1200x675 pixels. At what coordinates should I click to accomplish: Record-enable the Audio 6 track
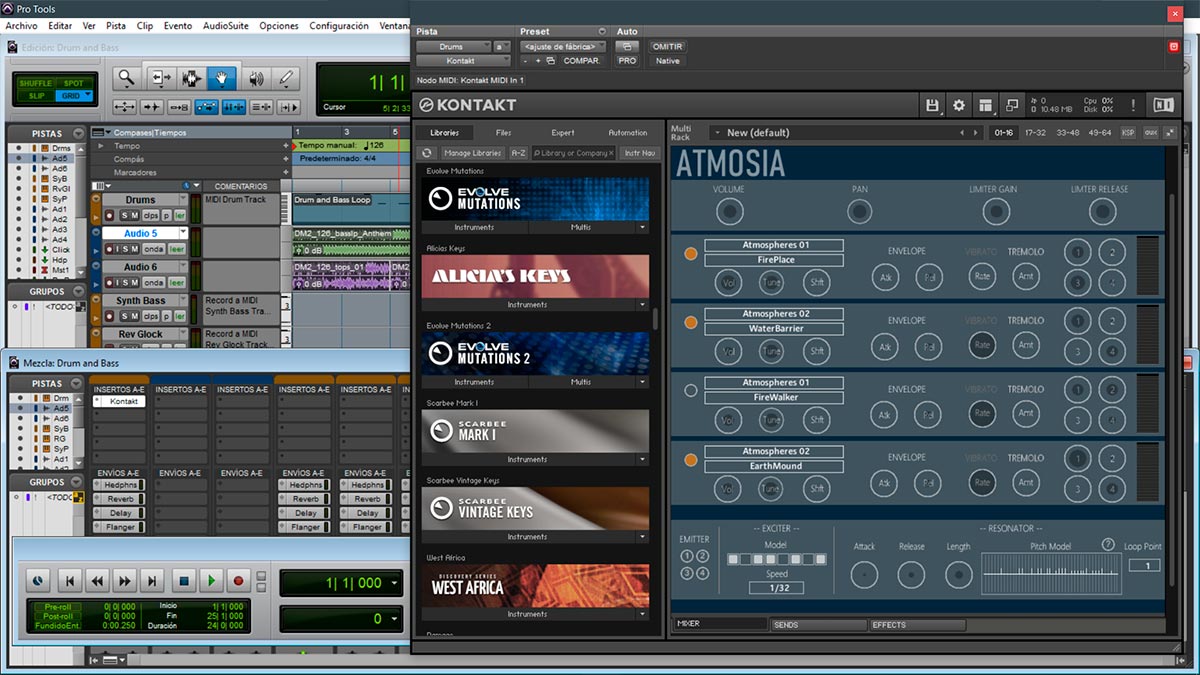[x=110, y=283]
